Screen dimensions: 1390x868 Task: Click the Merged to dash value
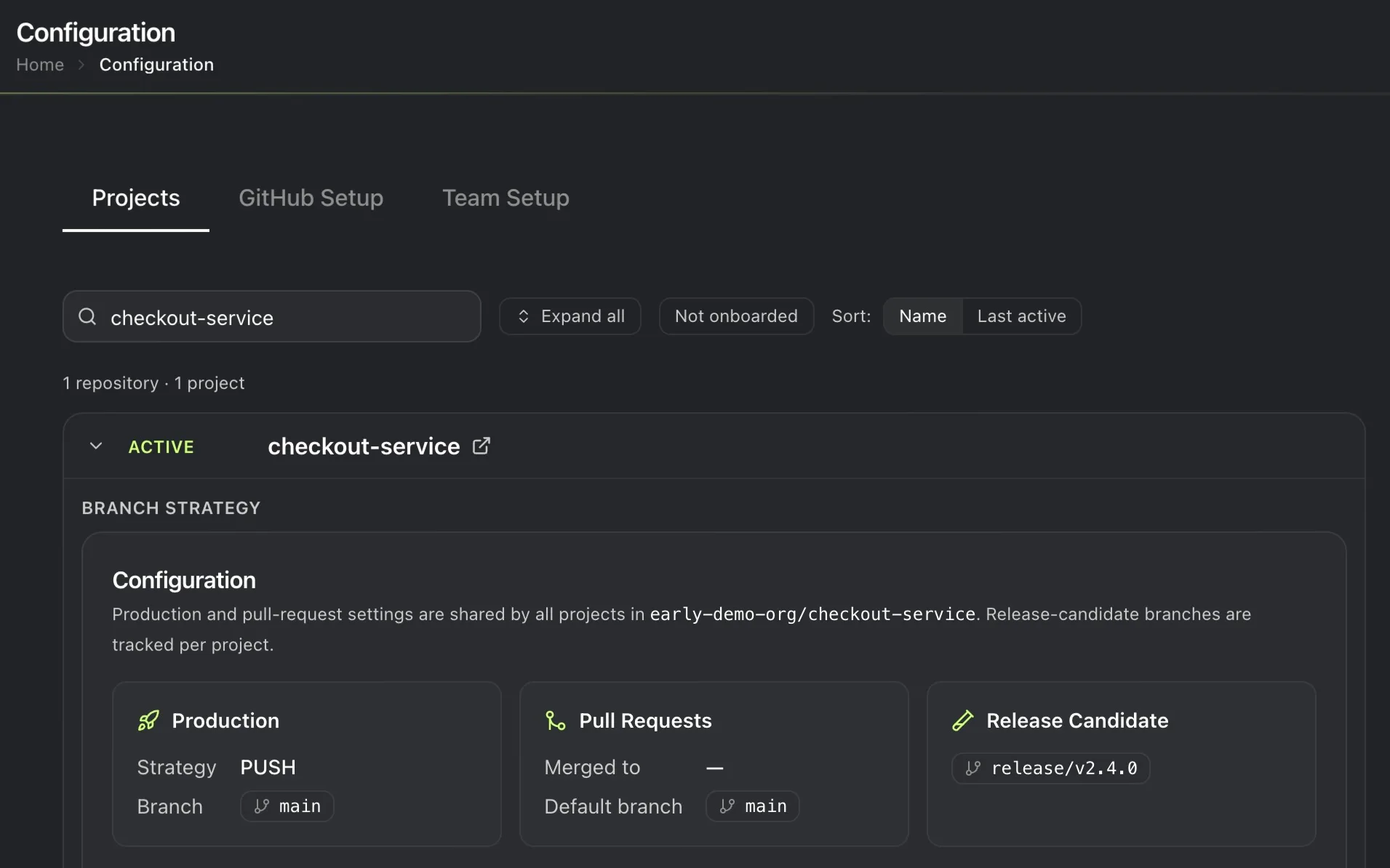(x=714, y=768)
